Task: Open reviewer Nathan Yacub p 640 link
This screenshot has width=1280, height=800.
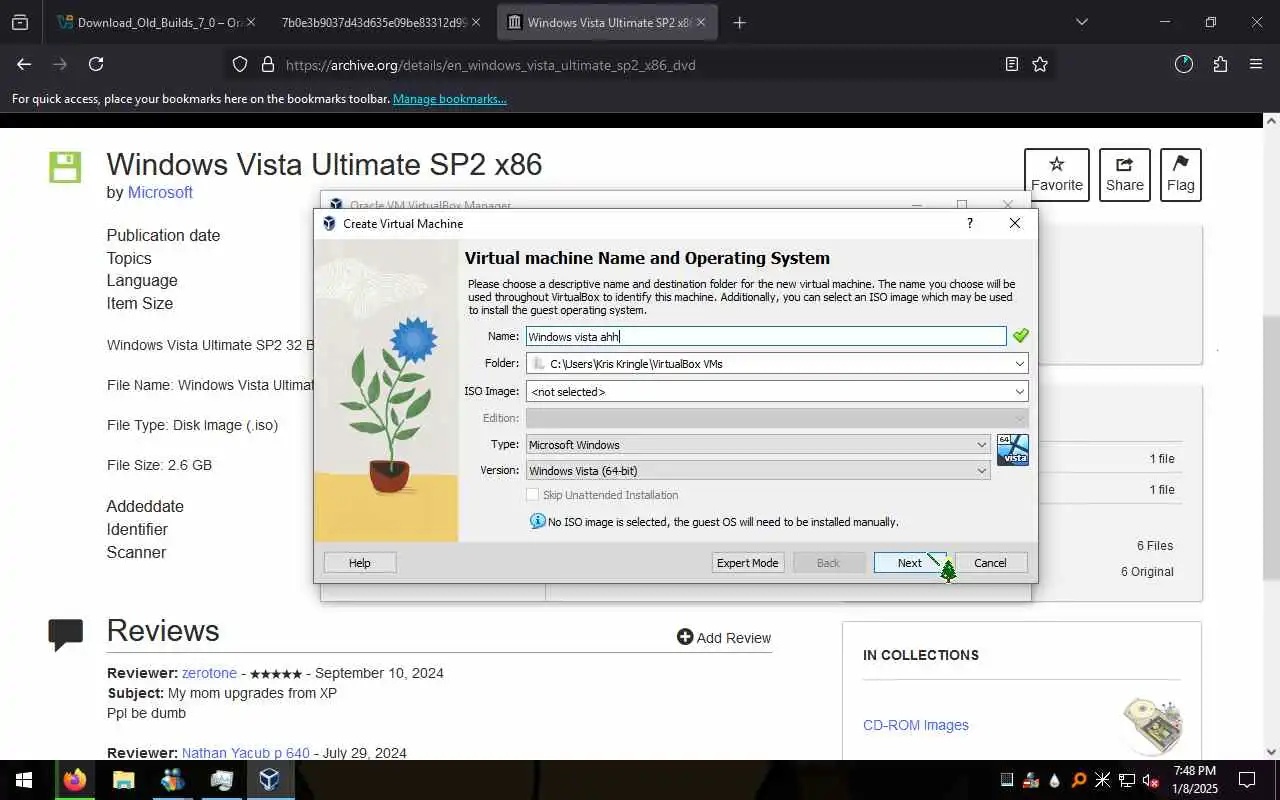Action: (245, 753)
